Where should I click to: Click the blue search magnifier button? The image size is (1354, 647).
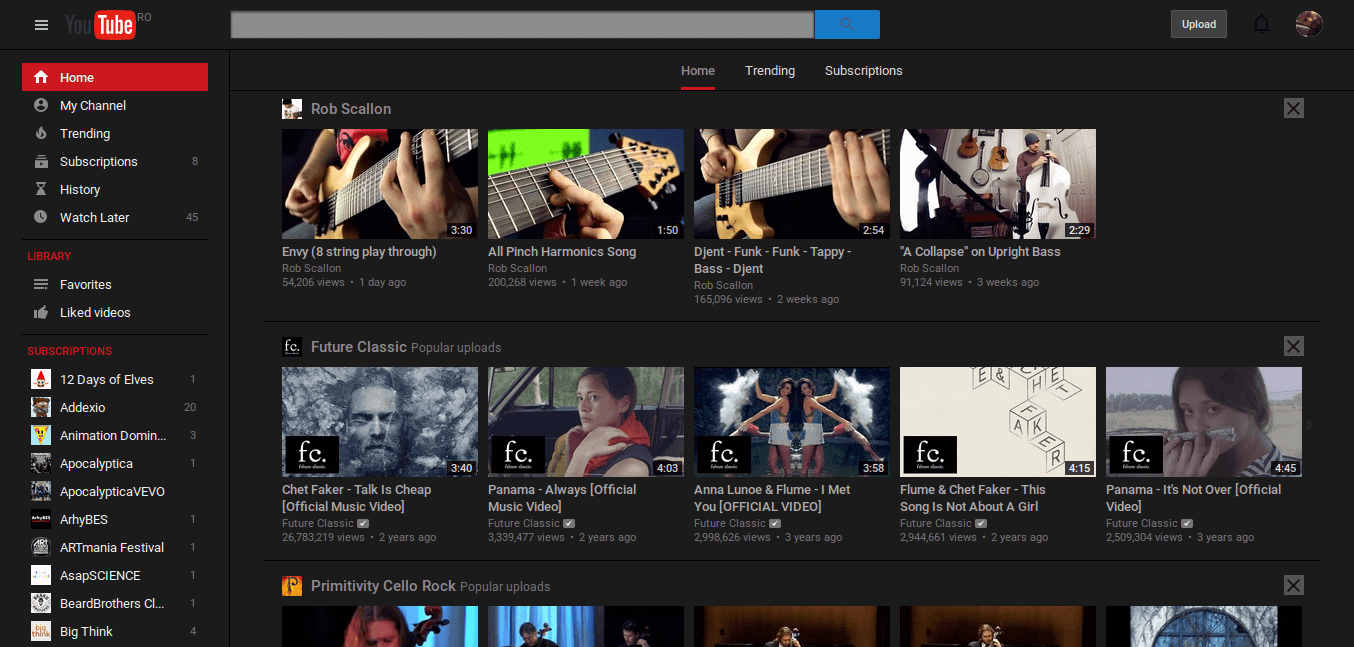coord(847,25)
